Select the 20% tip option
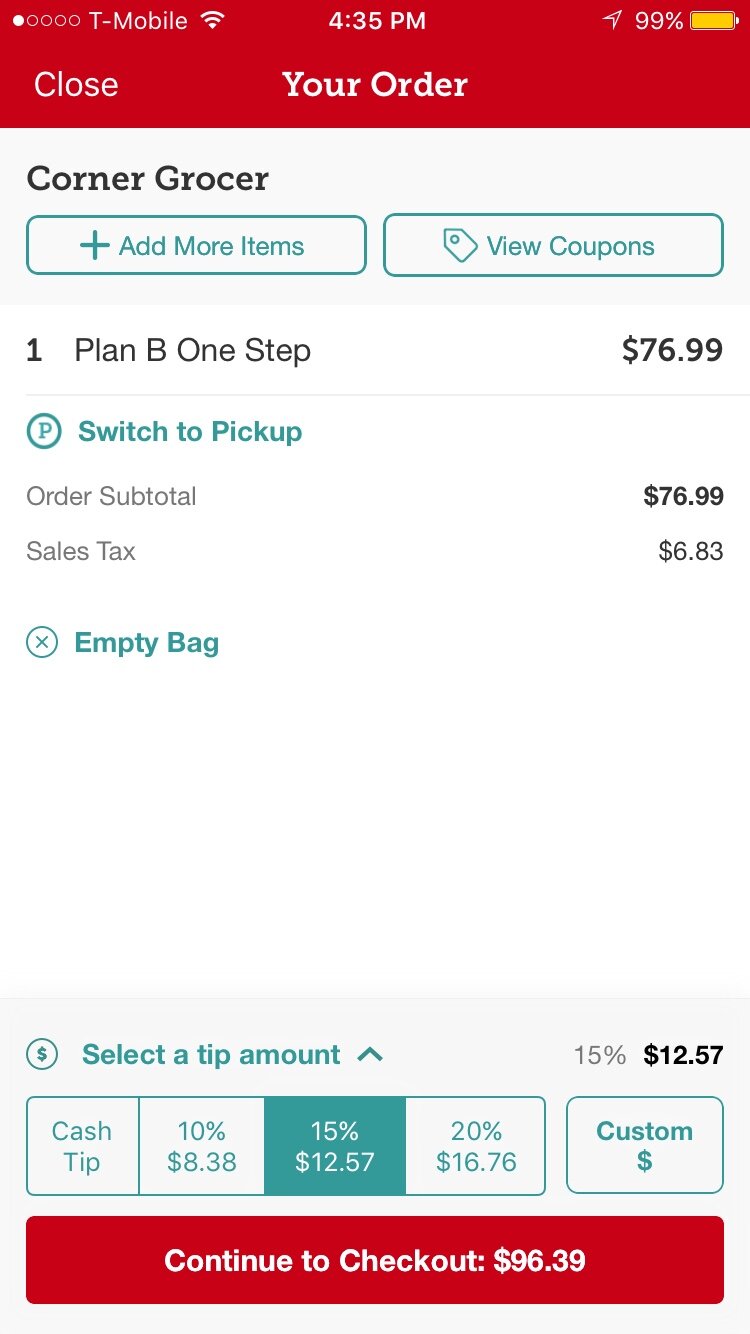Screen dimensions: 750x1334 [476, 1145]
